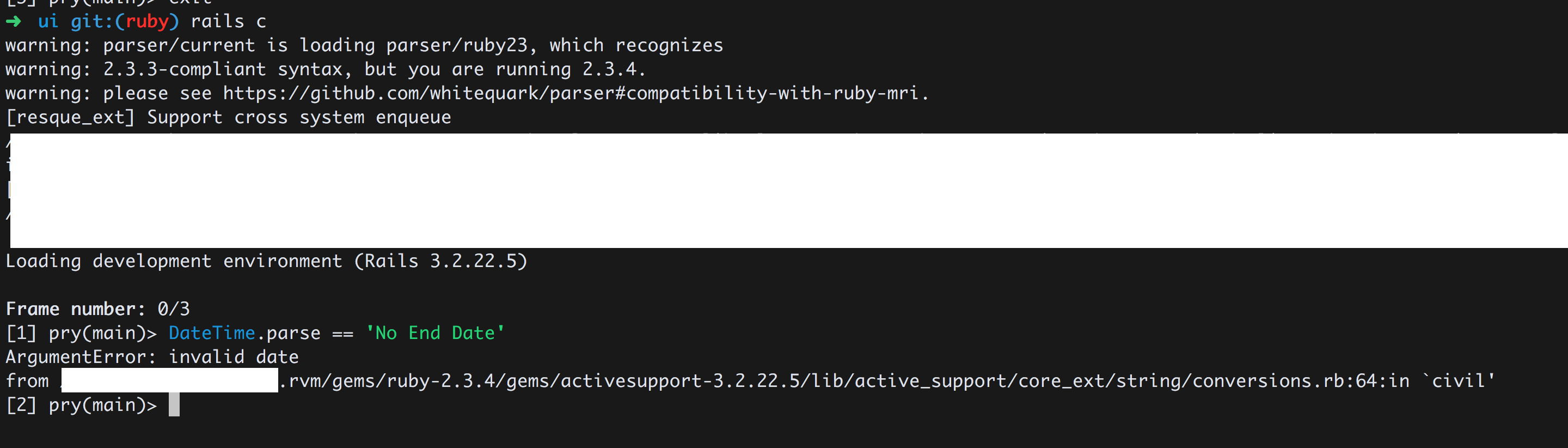
Task: Click the '[2] pry(main)>' prompt
Action: pyautogui.click(x=81, y=405)
